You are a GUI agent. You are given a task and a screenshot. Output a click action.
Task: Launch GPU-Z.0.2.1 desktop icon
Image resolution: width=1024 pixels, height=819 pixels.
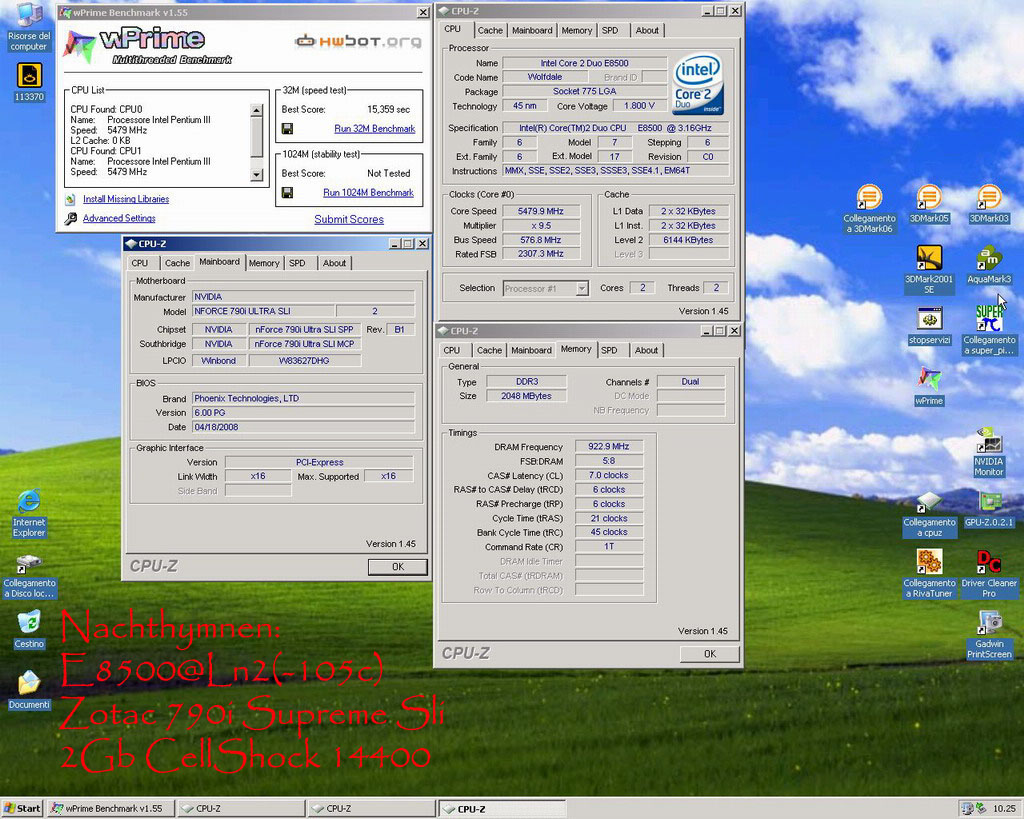(x=989, y=508)
